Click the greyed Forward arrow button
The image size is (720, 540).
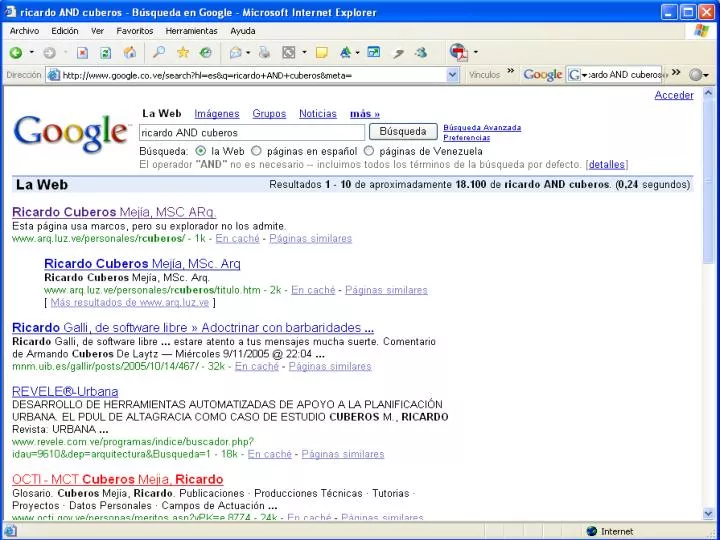point(49,53)
